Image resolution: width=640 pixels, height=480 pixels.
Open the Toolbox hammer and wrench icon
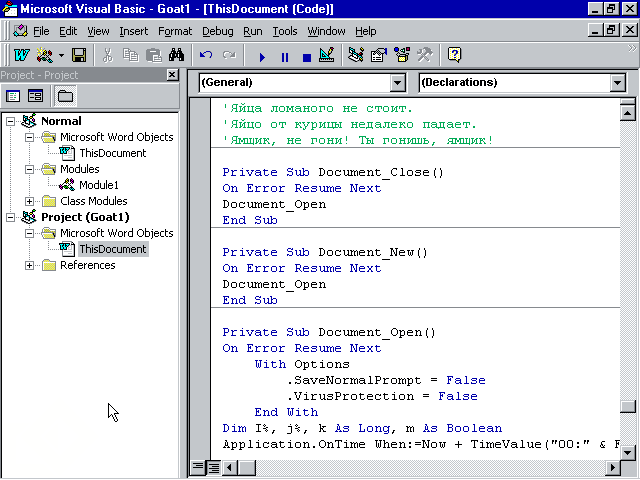tap(425, 55)
